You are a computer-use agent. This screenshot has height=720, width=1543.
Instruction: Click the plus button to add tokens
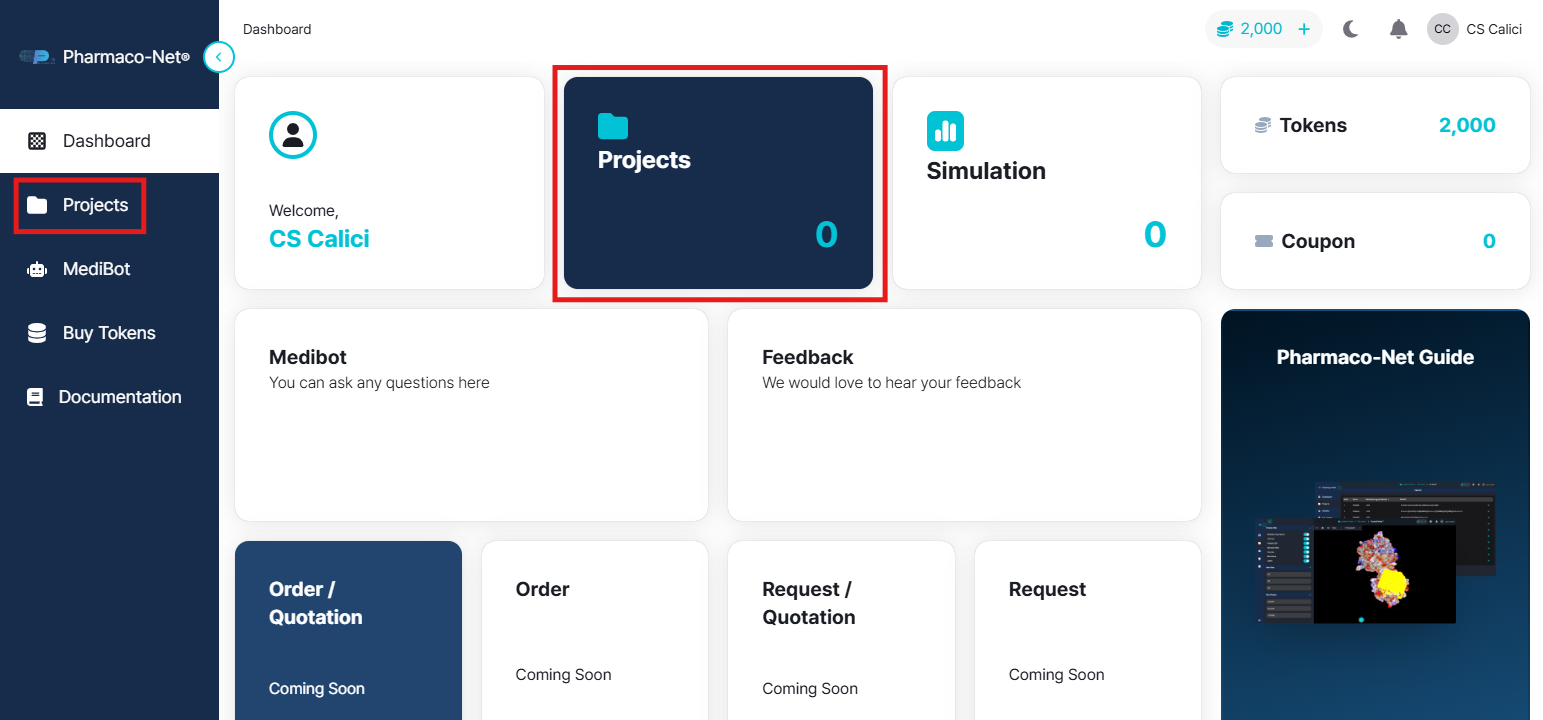click(x=1304, y=29)
